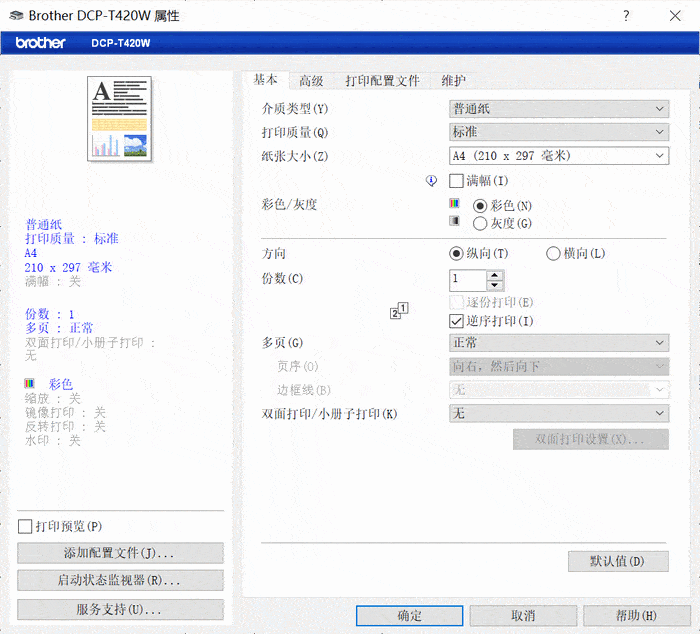700x634 pixels.
Task: Select 横向 landscape orientation
Action: 553,254
